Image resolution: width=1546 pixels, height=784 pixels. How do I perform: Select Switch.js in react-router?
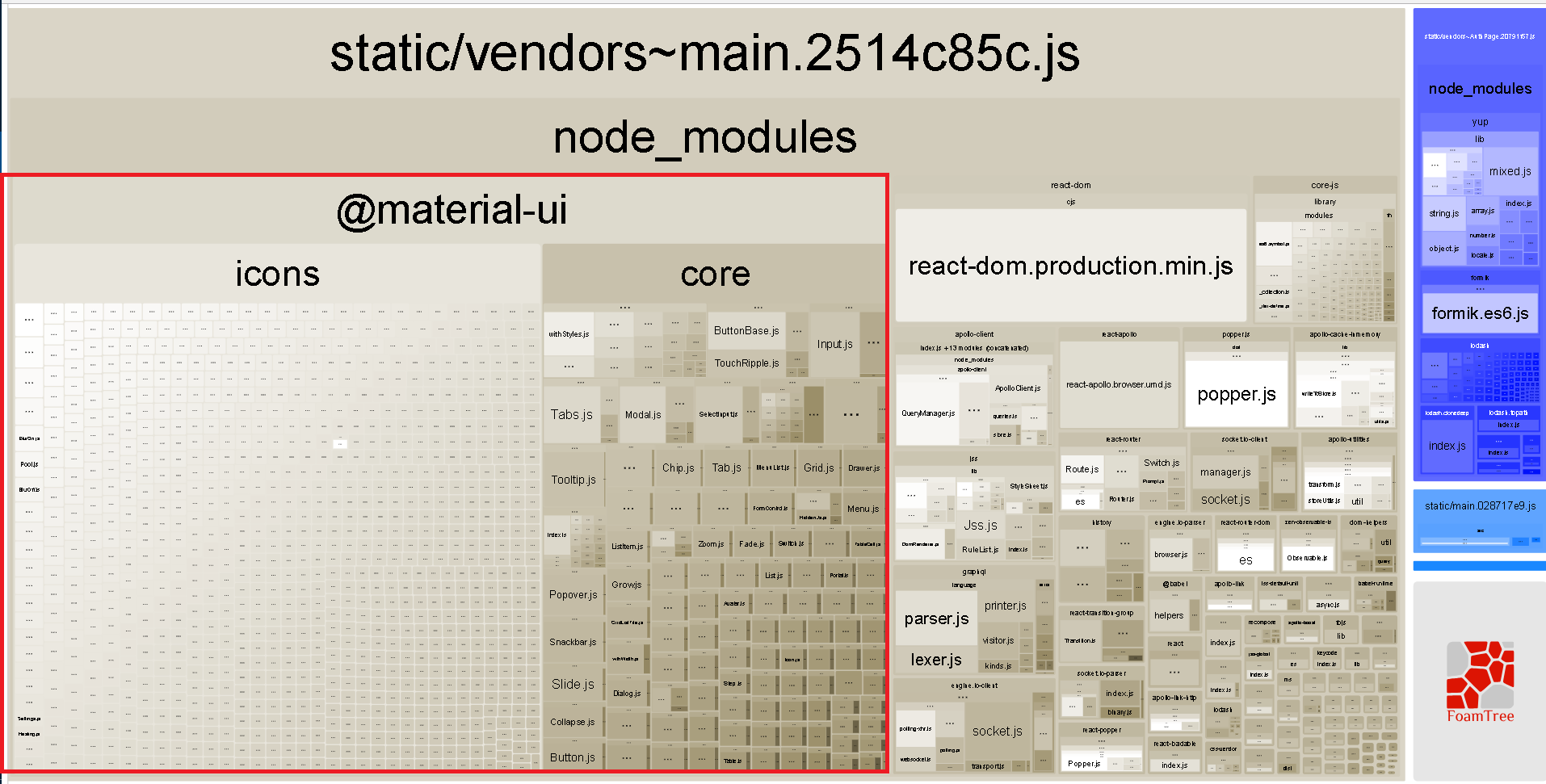(x=1162, y=463)
